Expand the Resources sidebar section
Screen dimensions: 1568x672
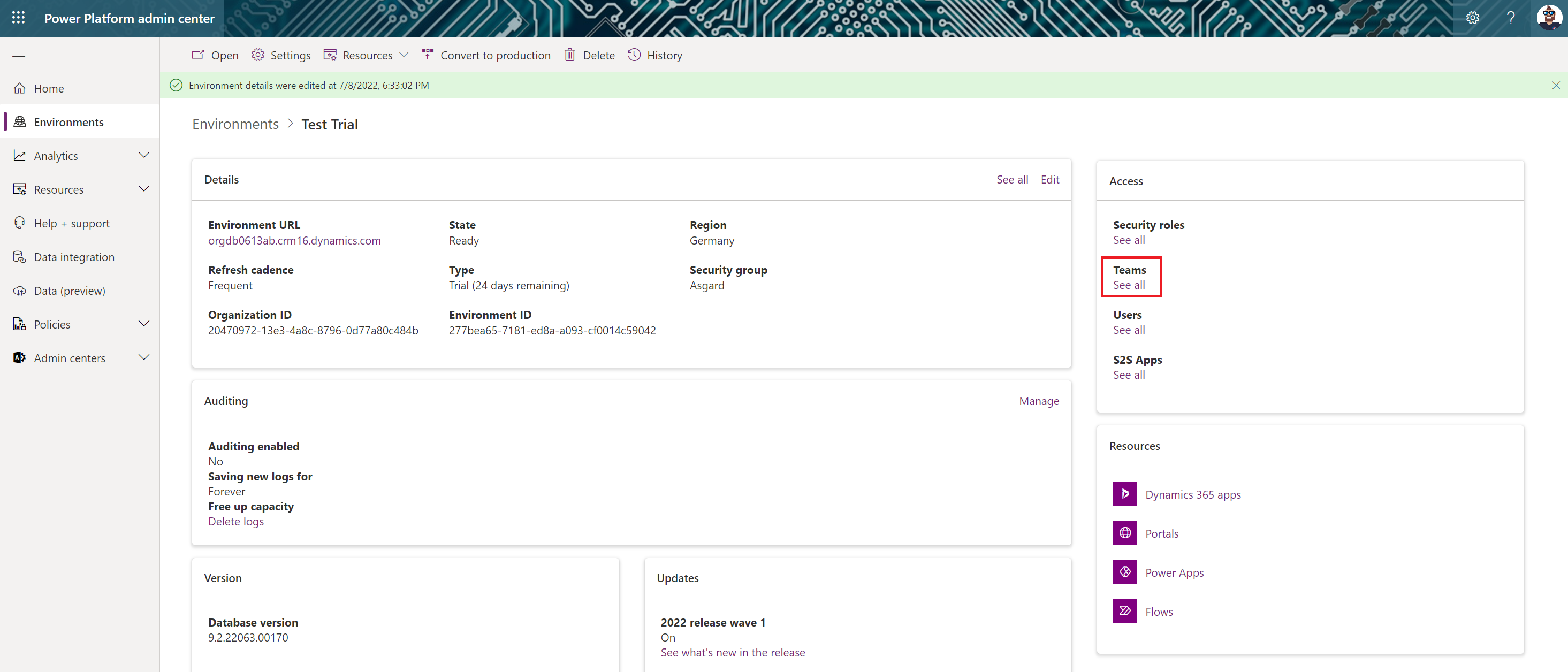(x=144, y=189)
